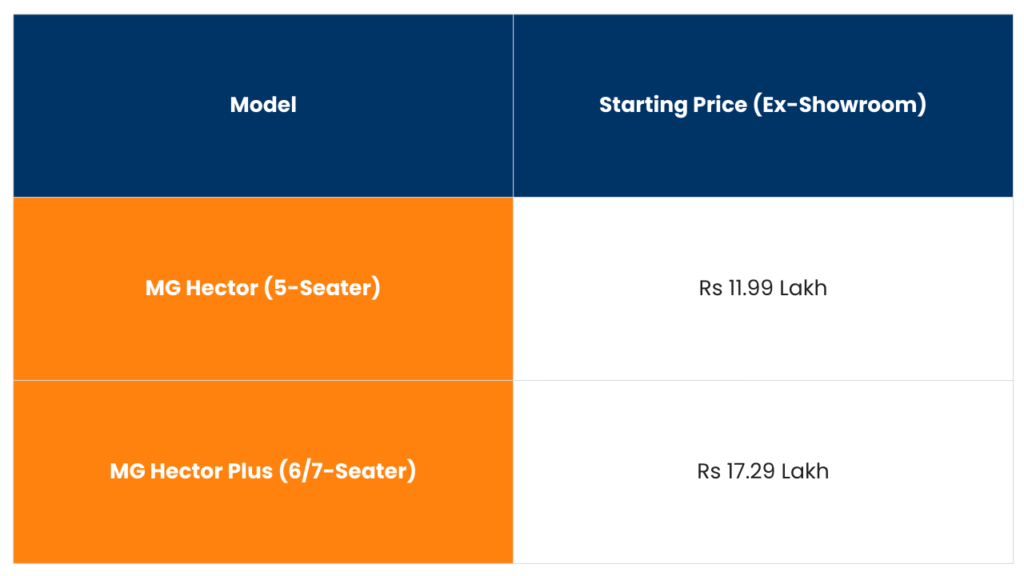
Task: Click Rs in the Hector Plus price
Action: (709, 471)
